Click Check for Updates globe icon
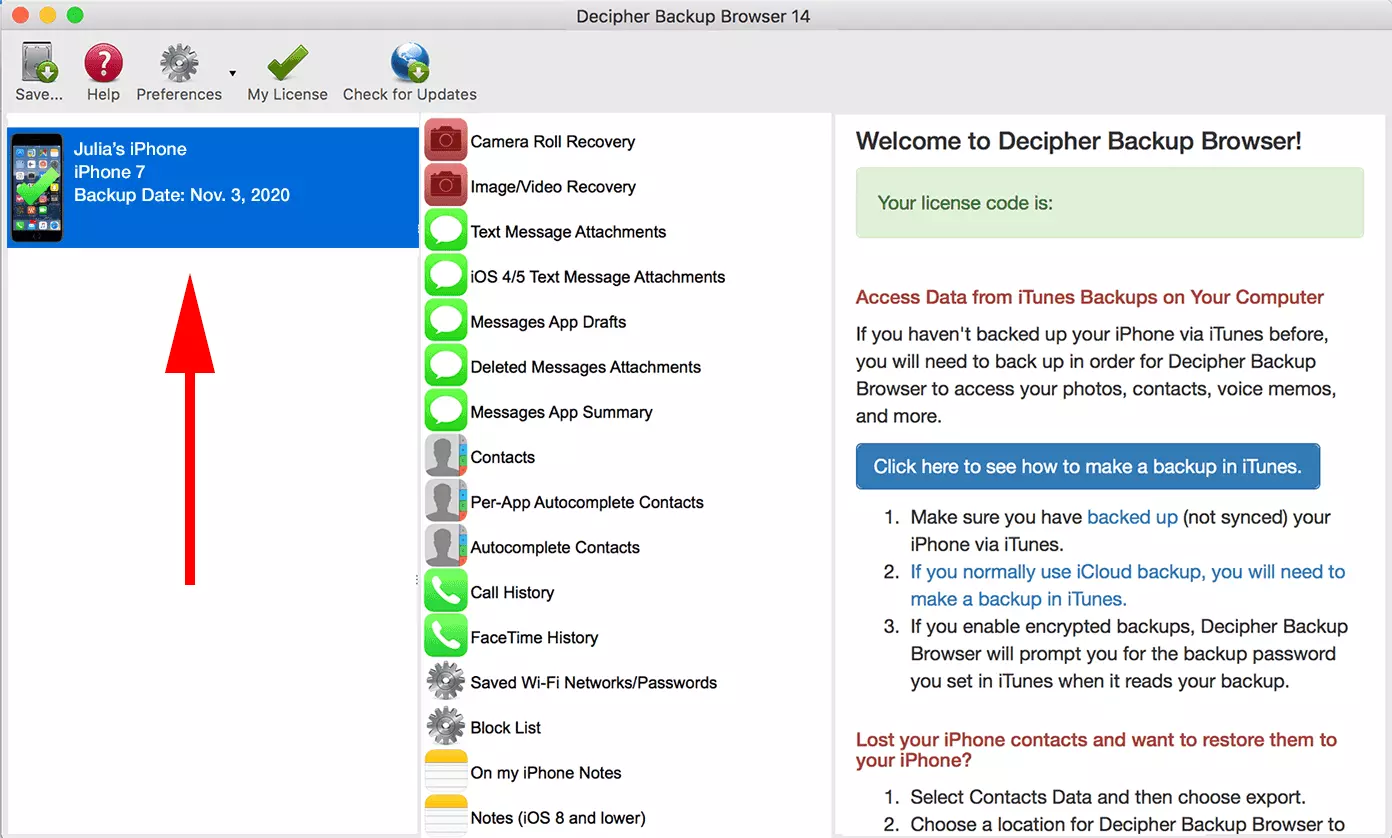This screenshot has width=1392, height=838. 410,64
